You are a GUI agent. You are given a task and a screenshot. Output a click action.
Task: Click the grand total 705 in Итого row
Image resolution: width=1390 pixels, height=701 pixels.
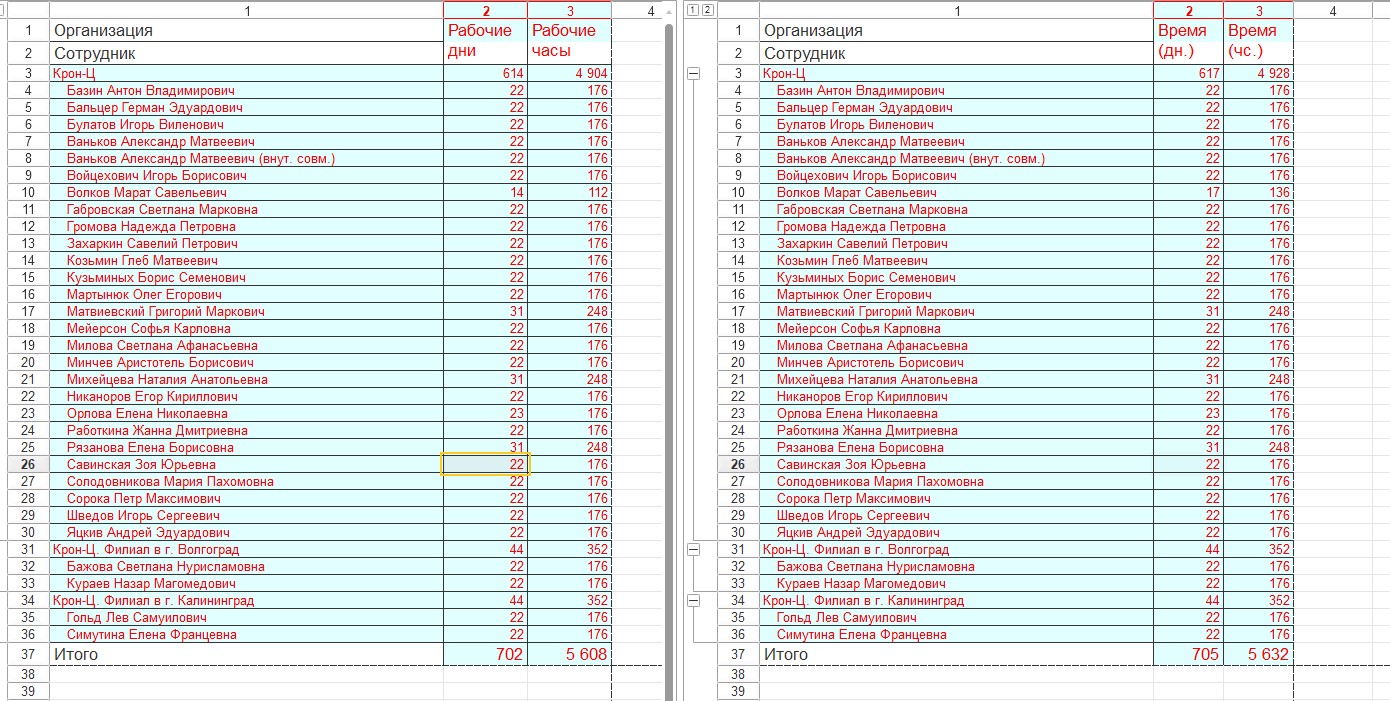pos(1188,654)
